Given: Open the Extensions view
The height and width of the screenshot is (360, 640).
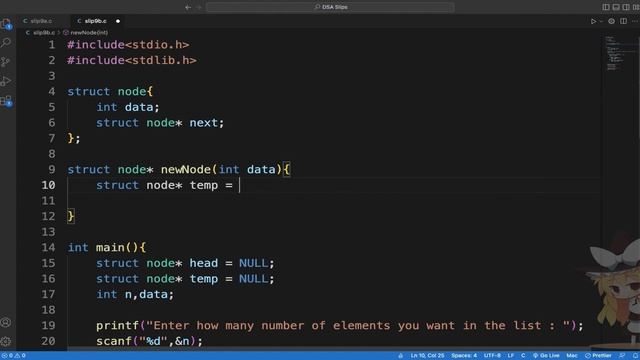Looking at the screenshot, I should tap(6, 100).
